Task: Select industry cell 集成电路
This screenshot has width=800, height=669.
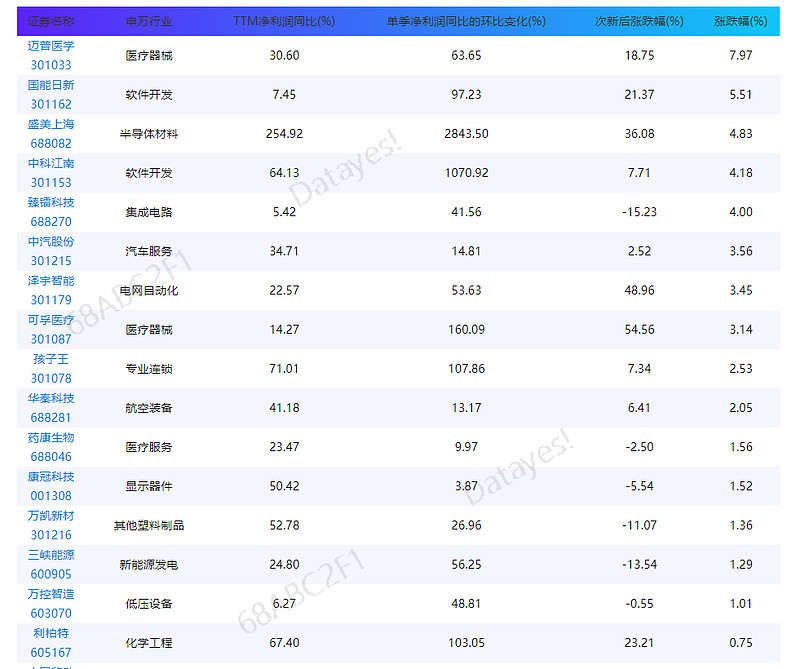Action: [148, 212]
